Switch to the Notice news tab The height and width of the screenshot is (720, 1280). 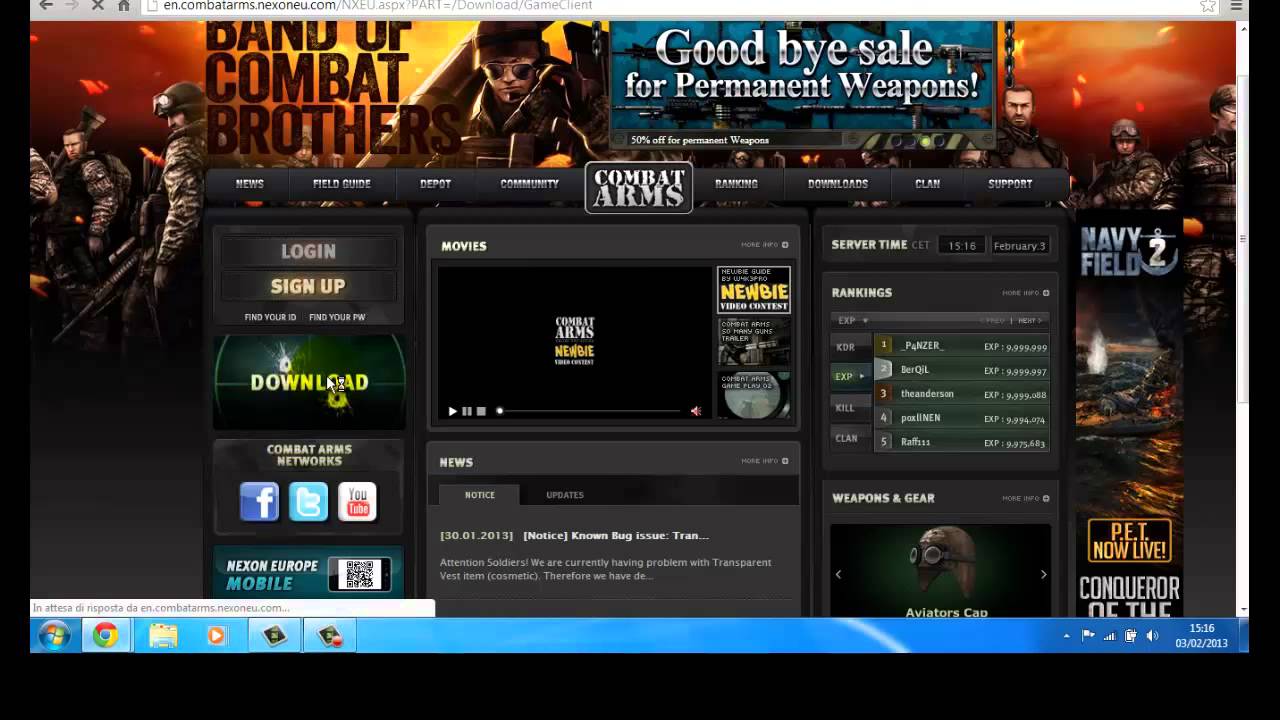point(479,495)
